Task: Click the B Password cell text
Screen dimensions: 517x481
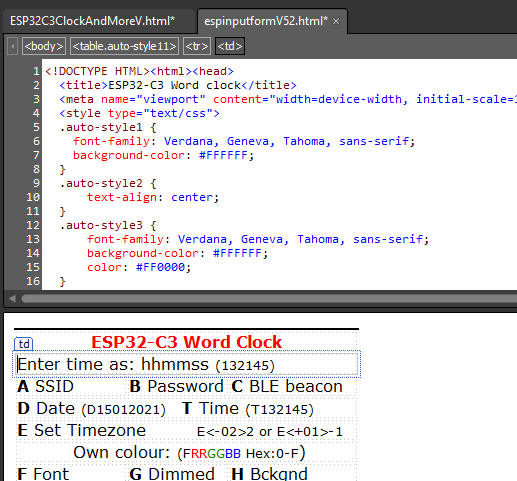Action: coord(176,386)
